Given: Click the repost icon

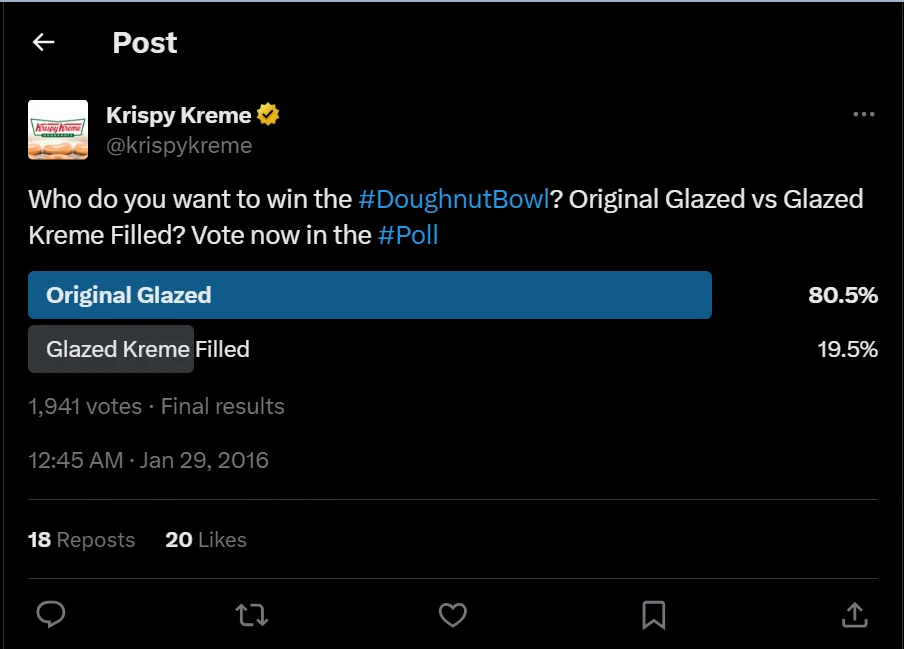Looking at the screenshot, I should [x=252, y=615].
